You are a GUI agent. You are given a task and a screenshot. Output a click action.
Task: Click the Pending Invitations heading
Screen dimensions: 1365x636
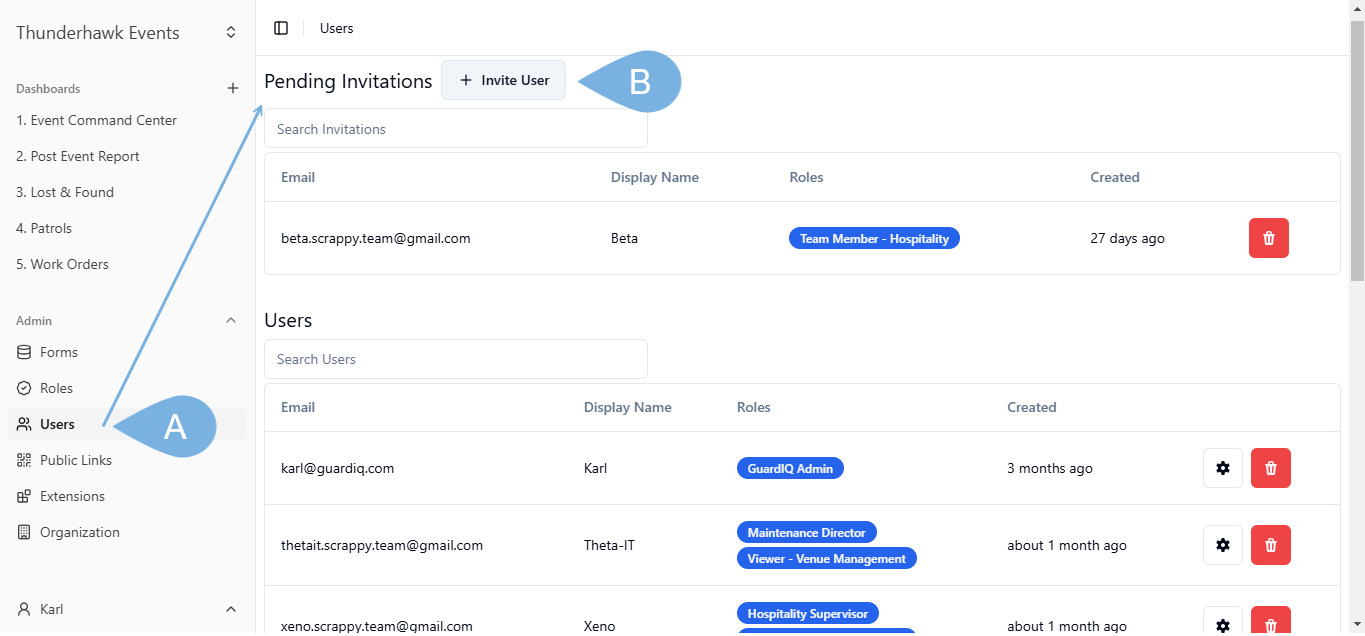[x=348, y=81]
